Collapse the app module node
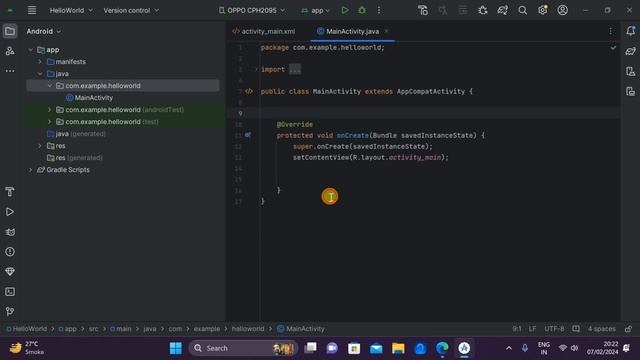 (31, 50)
